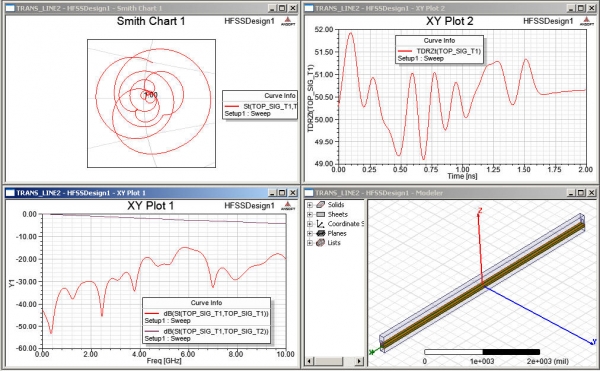Click left arrow of Modeler tree scrollbar
600x371 pixels.
click(x=310, y=361)
